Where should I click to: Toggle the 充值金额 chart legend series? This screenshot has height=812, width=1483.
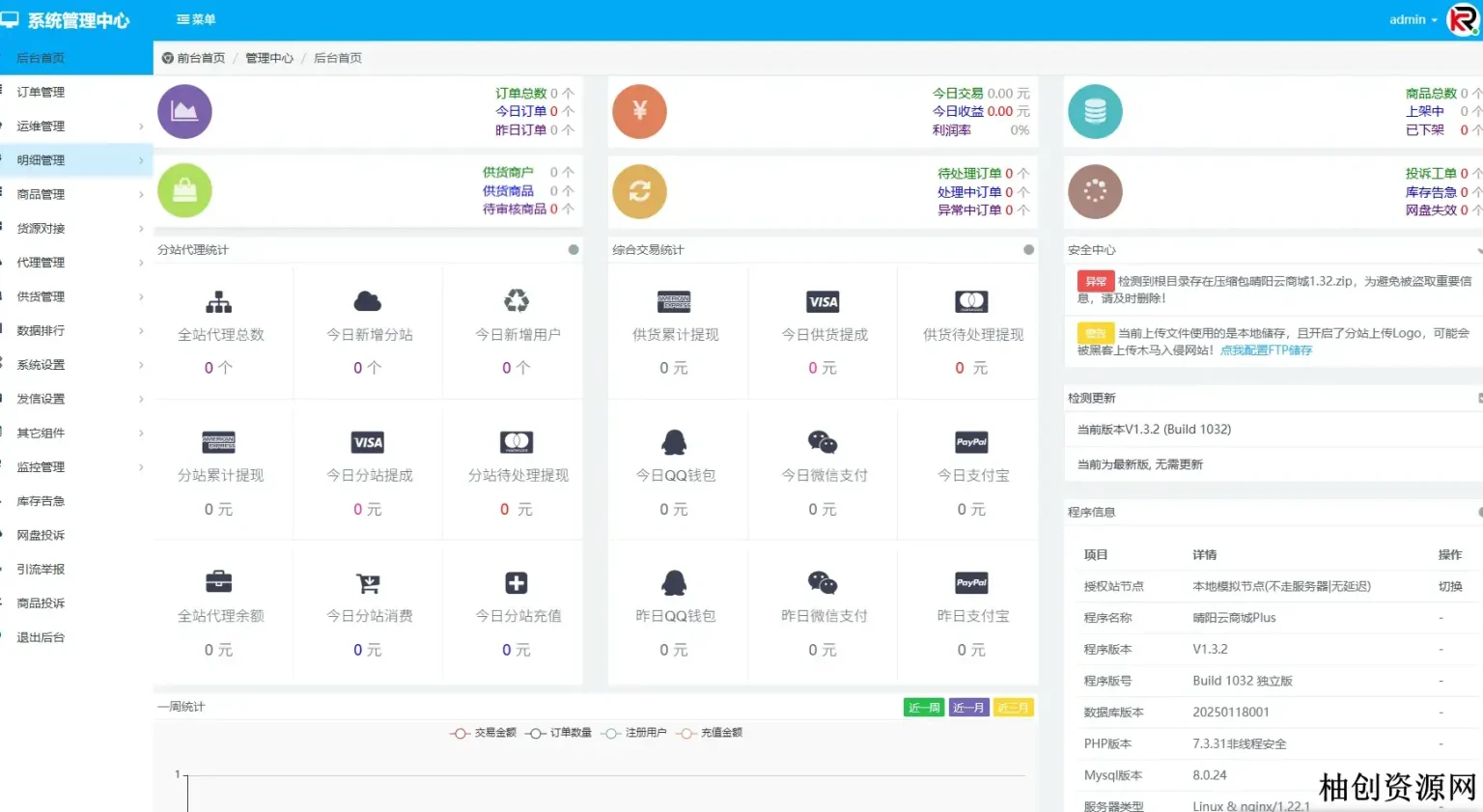(x=710, y=733)
